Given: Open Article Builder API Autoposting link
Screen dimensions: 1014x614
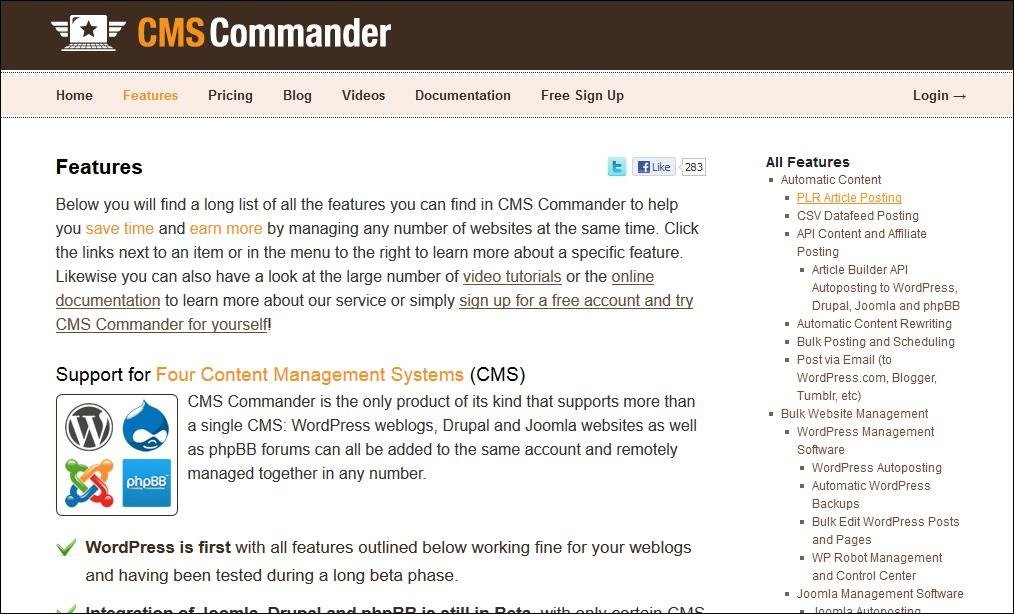Looking at the screenshot, I should pos(886,287).
